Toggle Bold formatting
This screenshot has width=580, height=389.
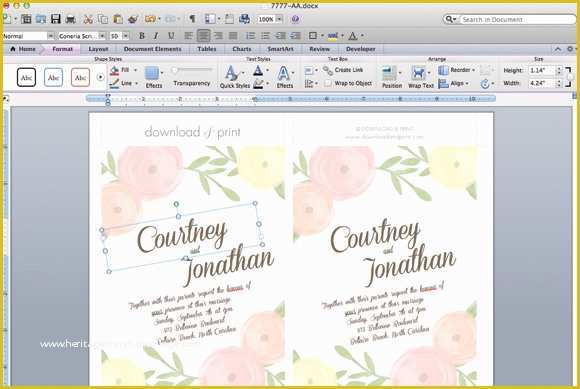(x=141, y=35)
